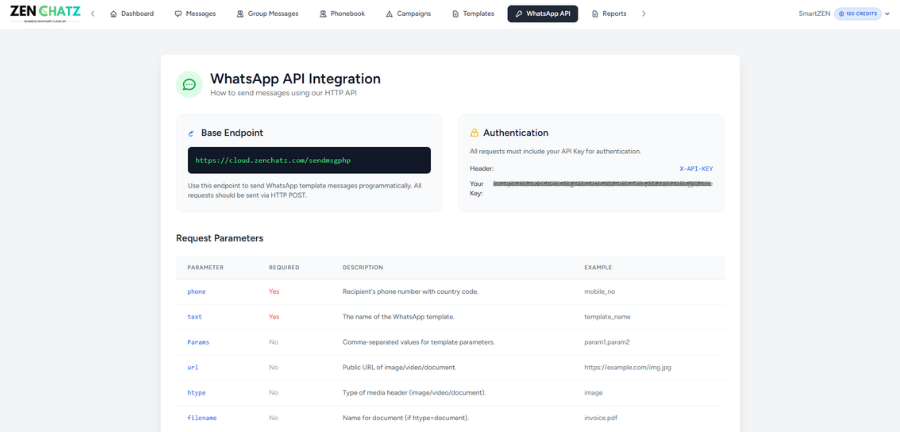Click the SmartZEN username
The image size is (900, 432).
(x=814, y=14)
